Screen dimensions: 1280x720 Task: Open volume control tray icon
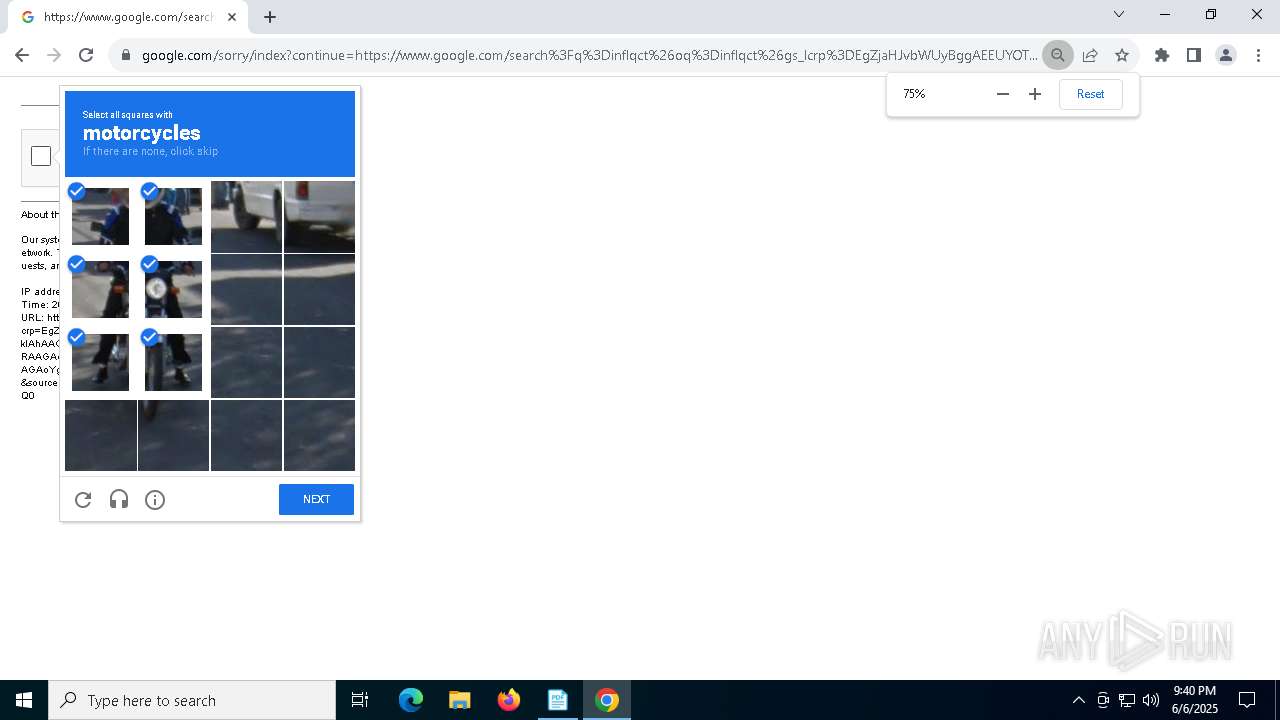1151,700
